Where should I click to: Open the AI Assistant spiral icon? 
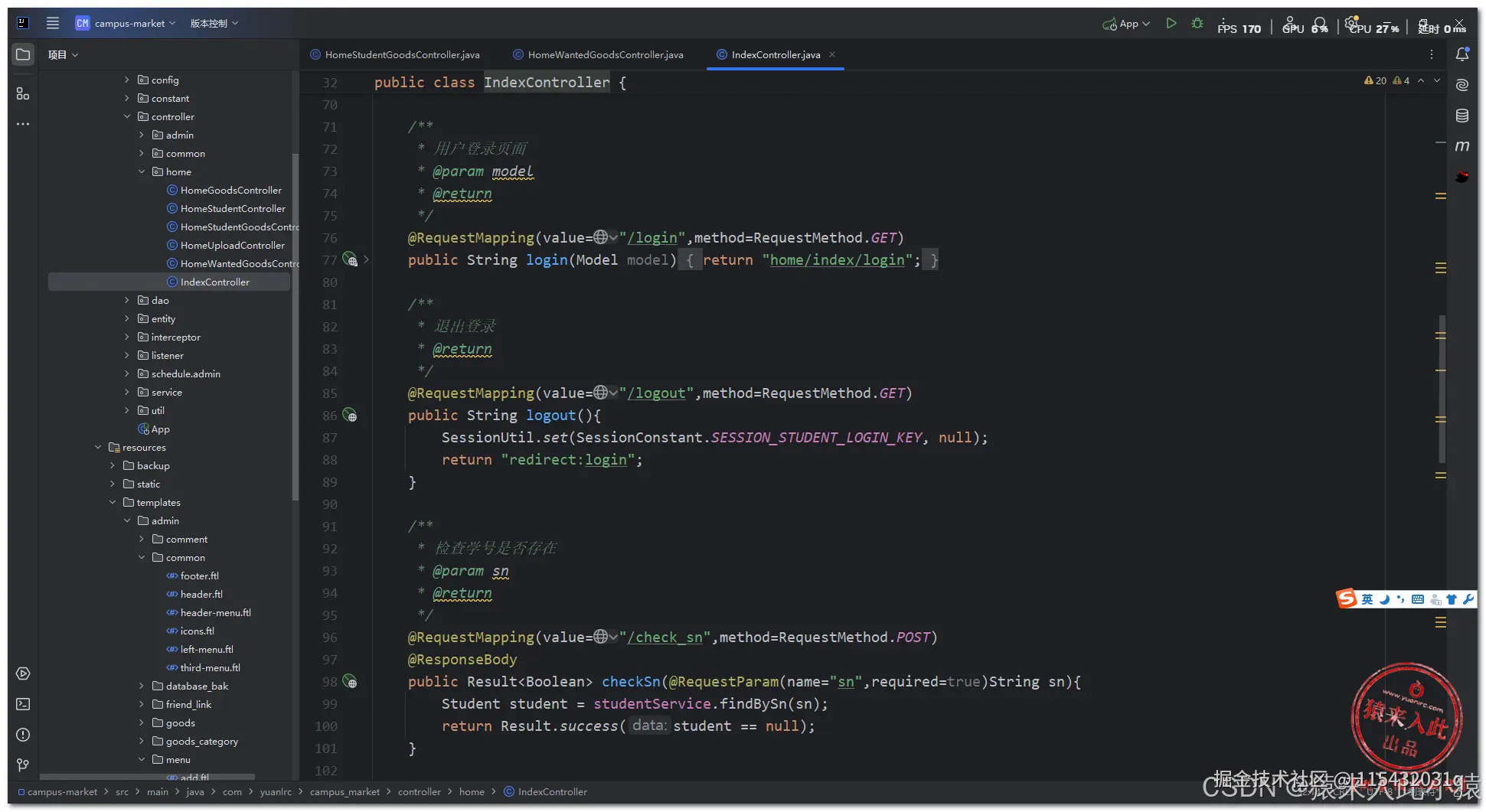[x=1462, y=85]
